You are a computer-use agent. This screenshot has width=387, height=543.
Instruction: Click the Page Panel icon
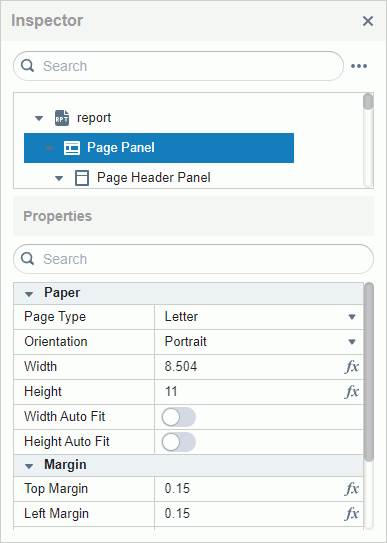coord(72,148)
